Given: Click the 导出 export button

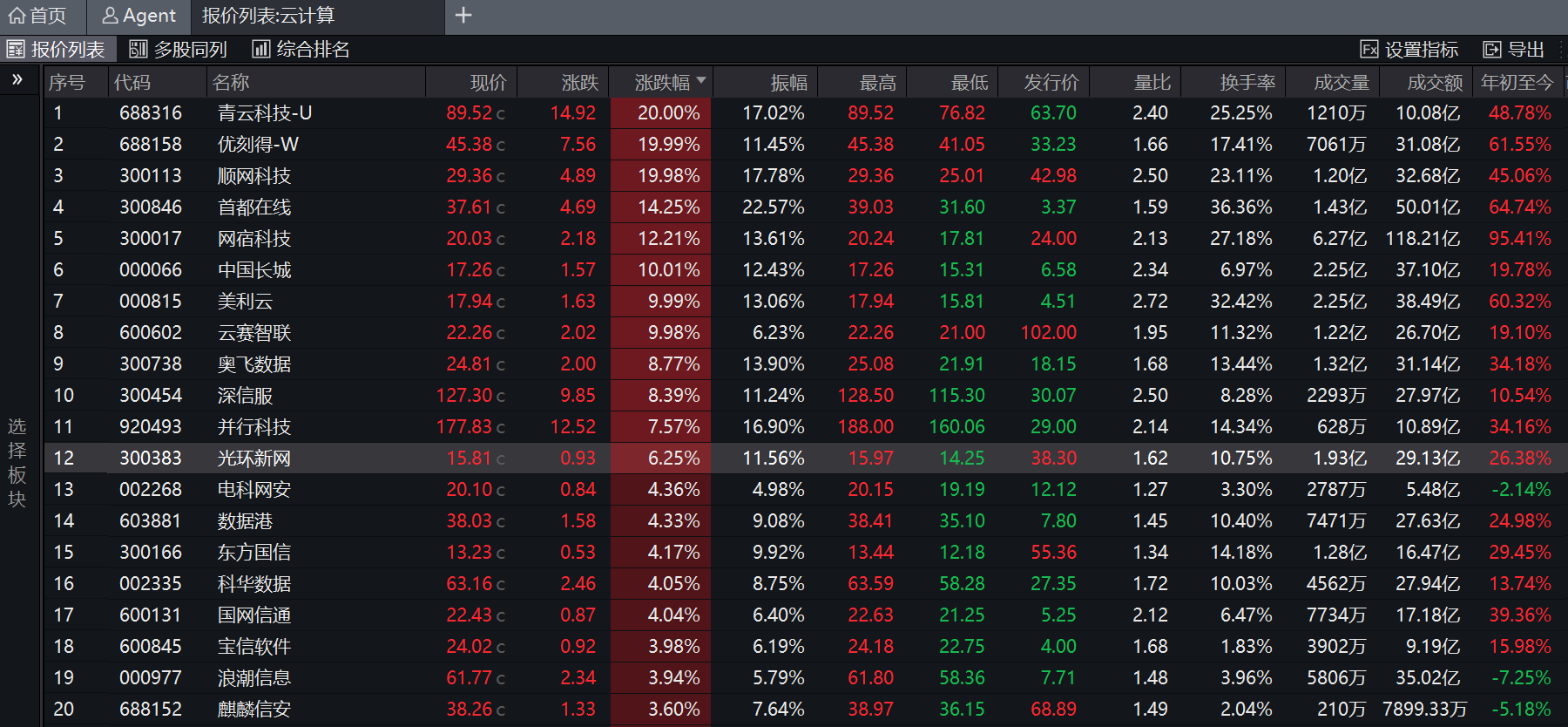Looking at the screenshot, I should [1515, 50].
